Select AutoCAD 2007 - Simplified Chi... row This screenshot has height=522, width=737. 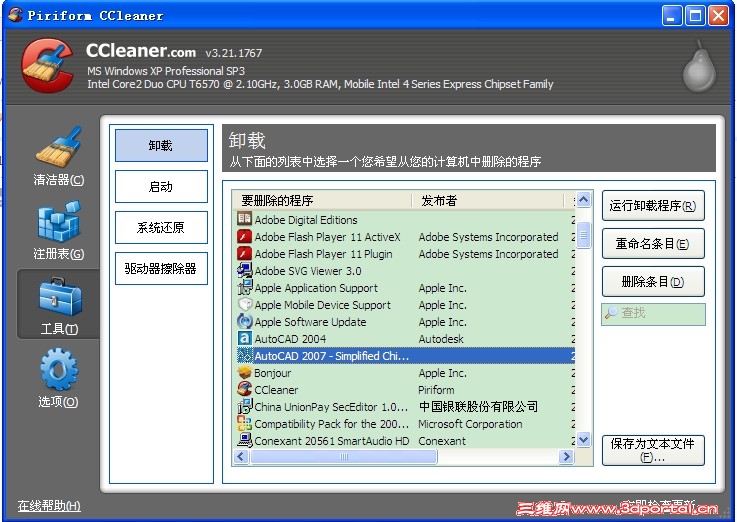point(404,355)
